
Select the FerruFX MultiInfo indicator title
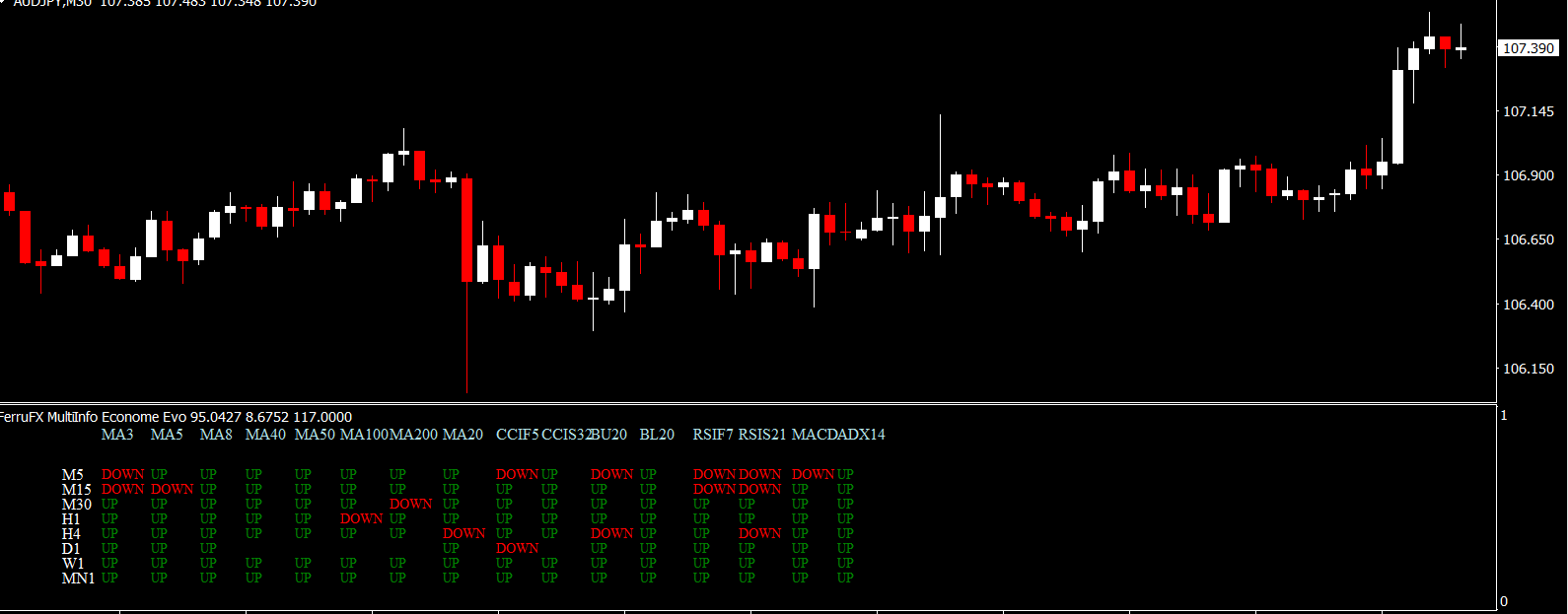175,417
